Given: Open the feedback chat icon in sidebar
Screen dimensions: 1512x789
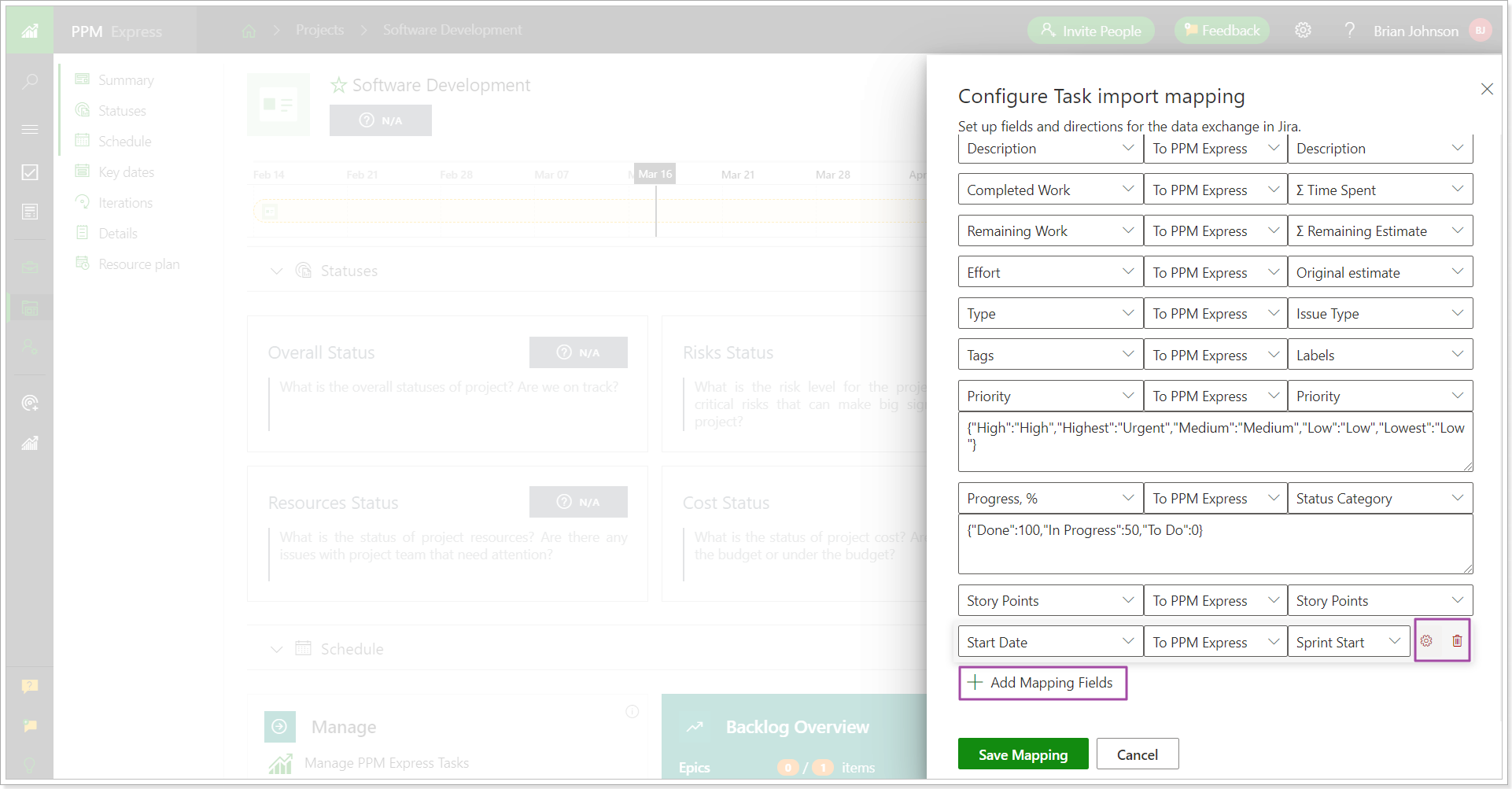Looking at the screenshot, I should tap(30, 724).
